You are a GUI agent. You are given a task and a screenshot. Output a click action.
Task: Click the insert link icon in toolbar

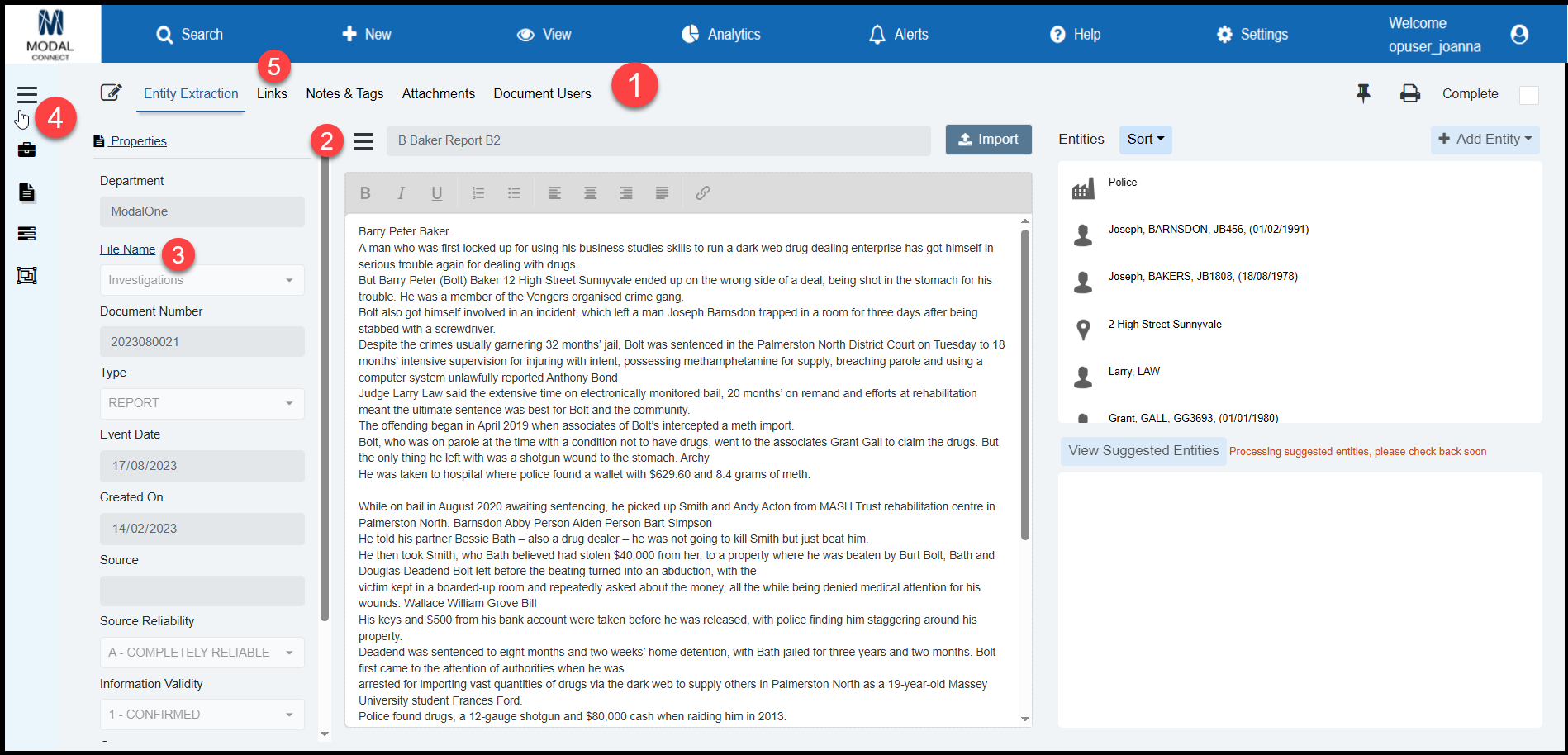click(702, 193)
